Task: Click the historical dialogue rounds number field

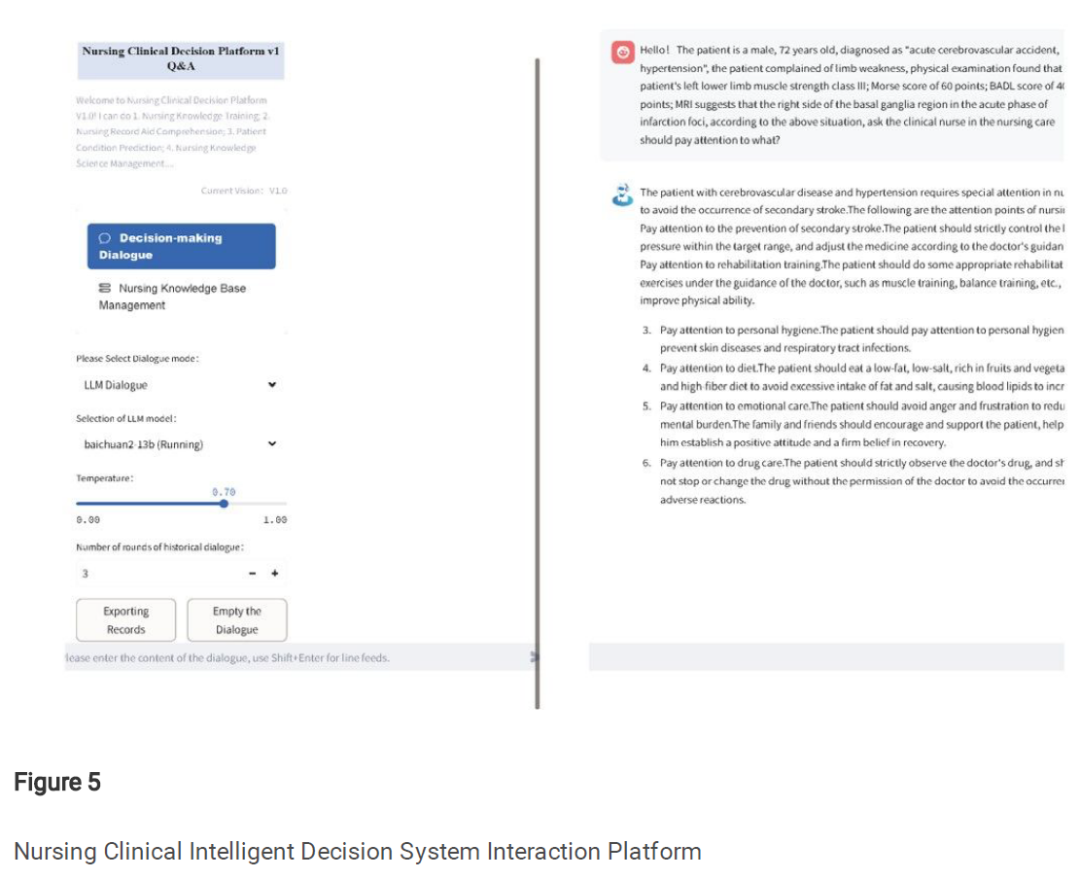Action: click(x=158, y=573)
